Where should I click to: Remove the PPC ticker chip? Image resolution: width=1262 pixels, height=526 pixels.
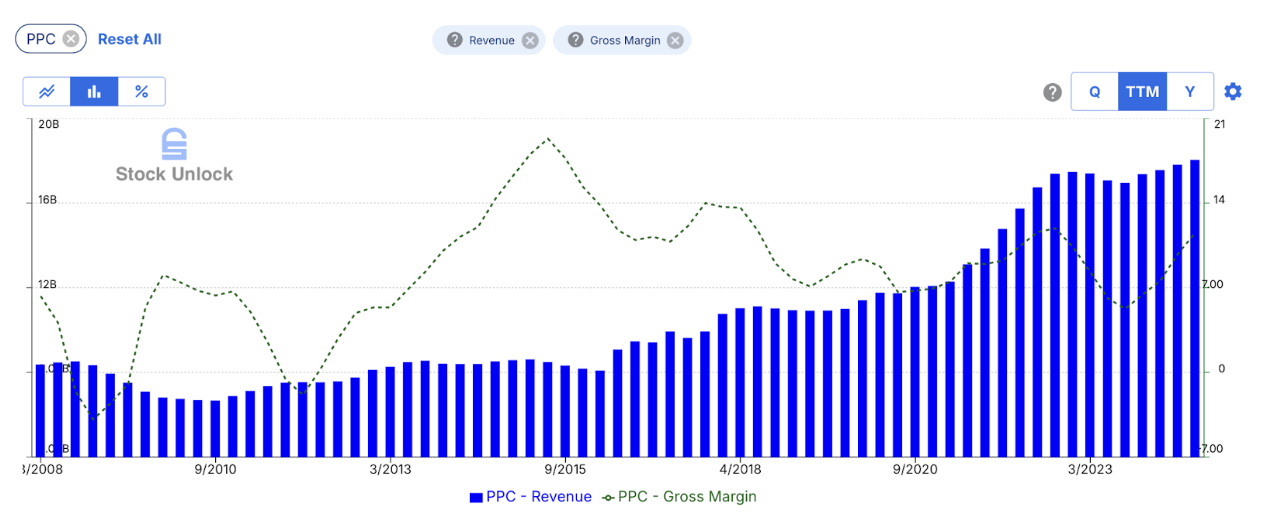coord(71,39)
